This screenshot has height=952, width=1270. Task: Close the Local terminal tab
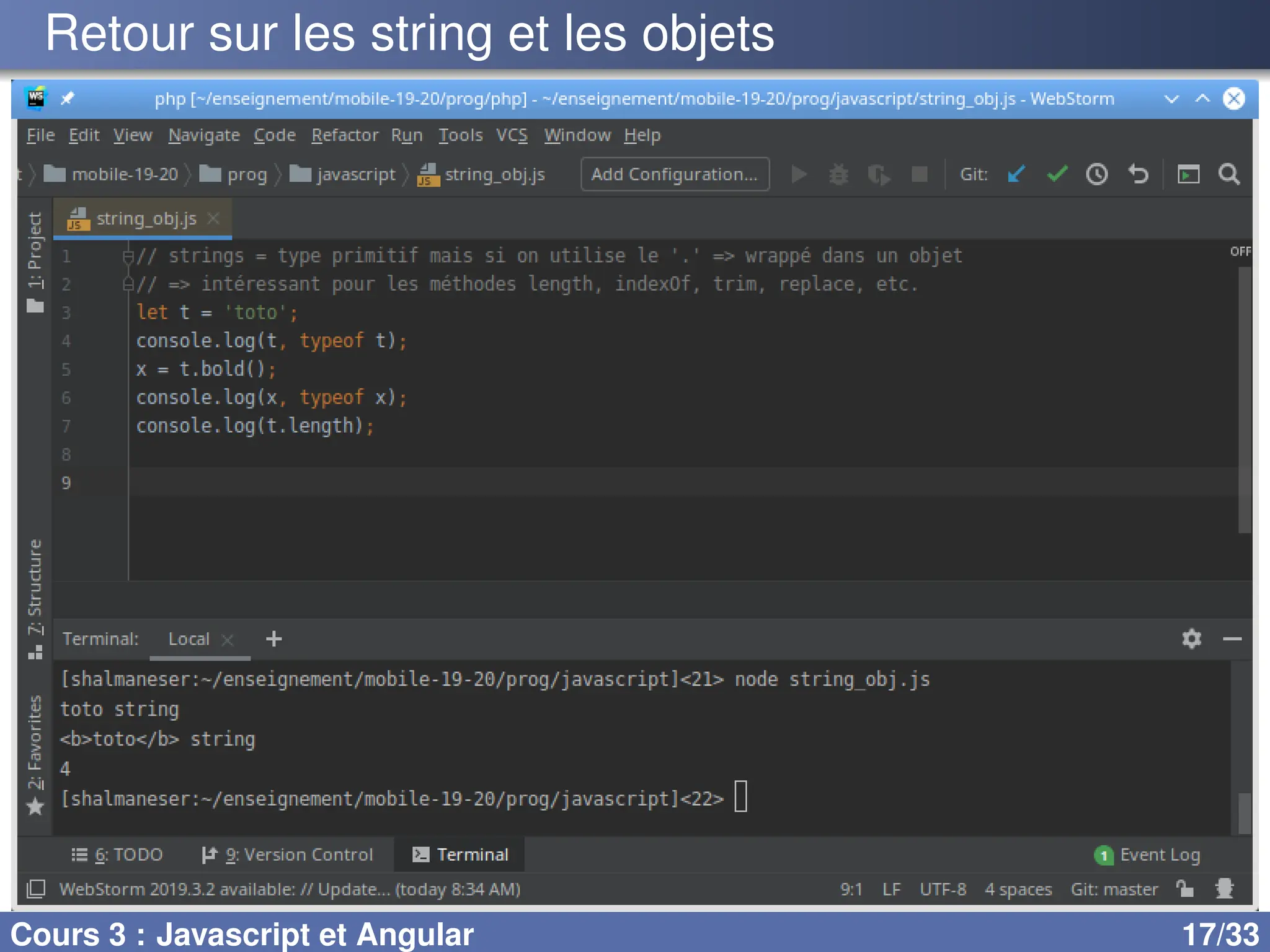pyautogui.click(x=228, y=640)
